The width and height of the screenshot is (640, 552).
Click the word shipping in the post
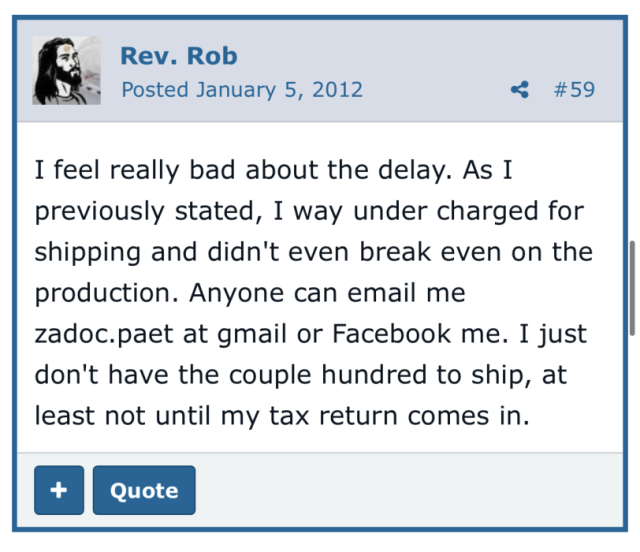click(x=89, y=253)
